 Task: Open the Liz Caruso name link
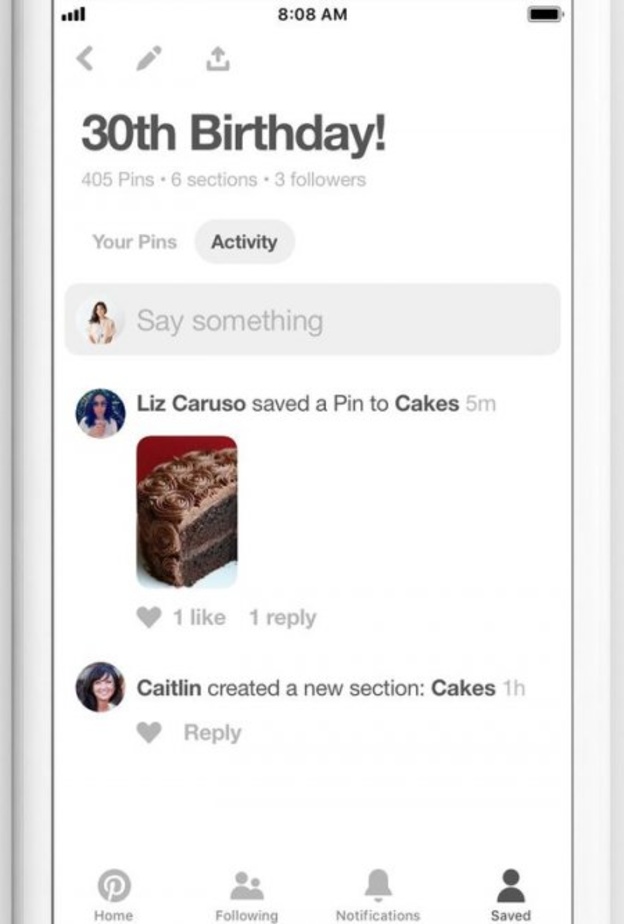coord(190,404)
